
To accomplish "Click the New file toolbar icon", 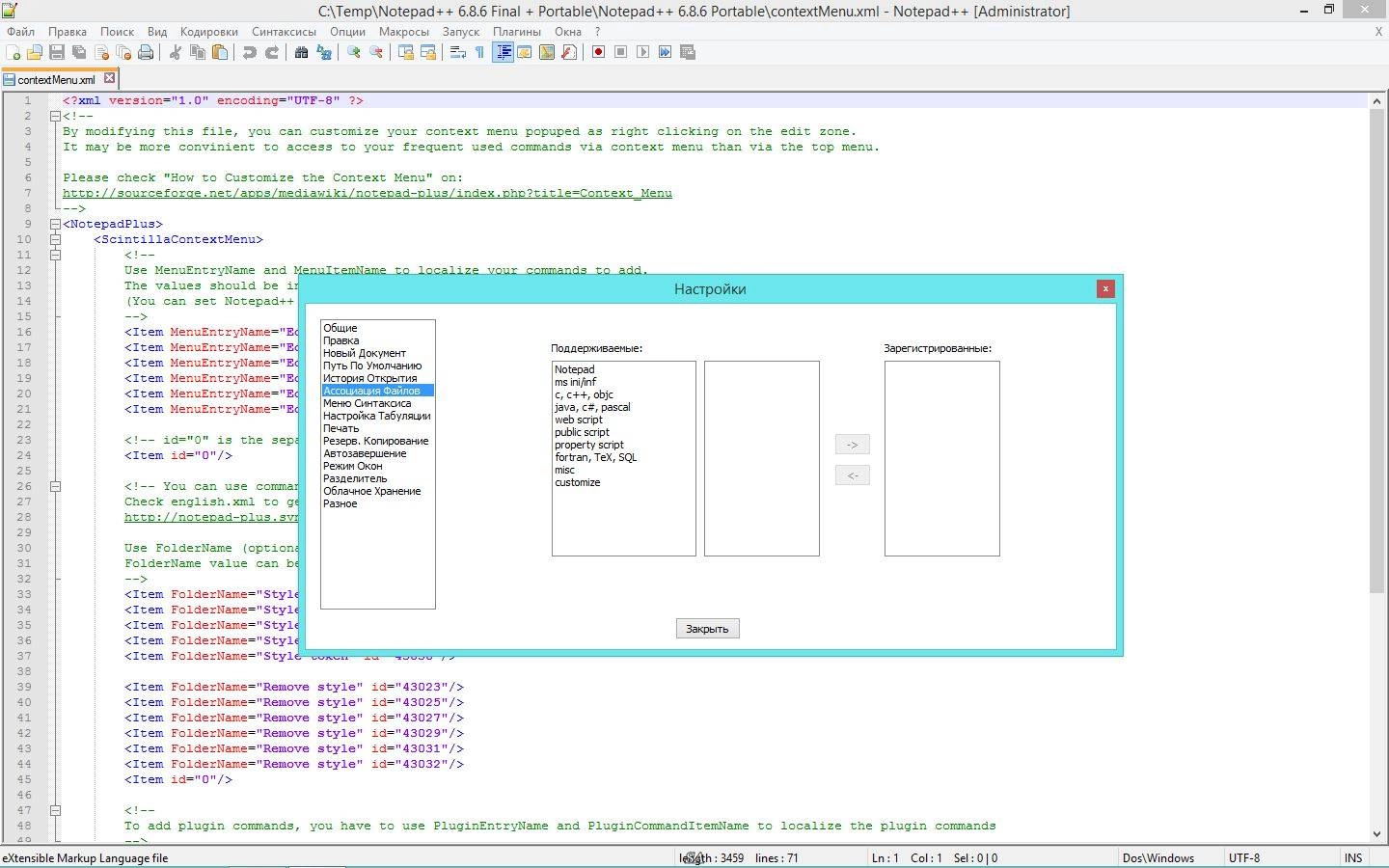I will coord(14,52).
